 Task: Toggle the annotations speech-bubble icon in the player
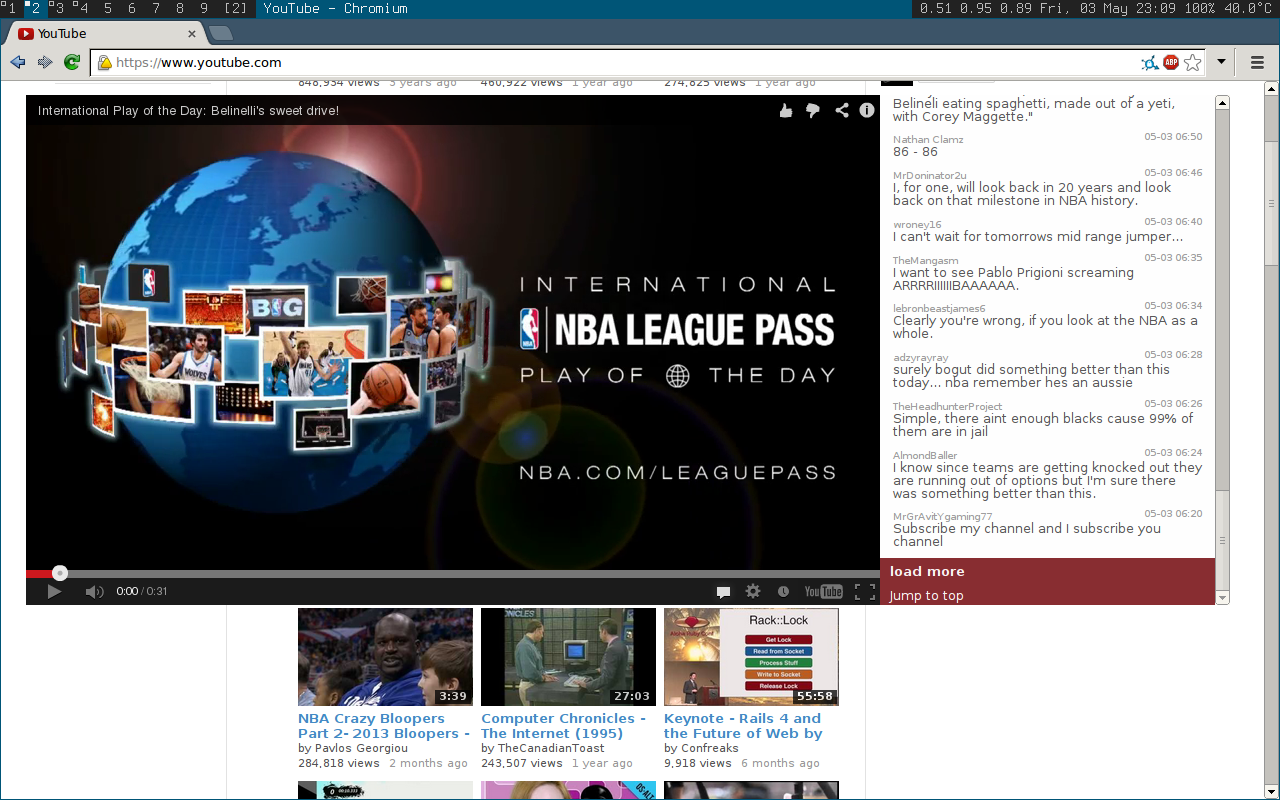point(723,592)
